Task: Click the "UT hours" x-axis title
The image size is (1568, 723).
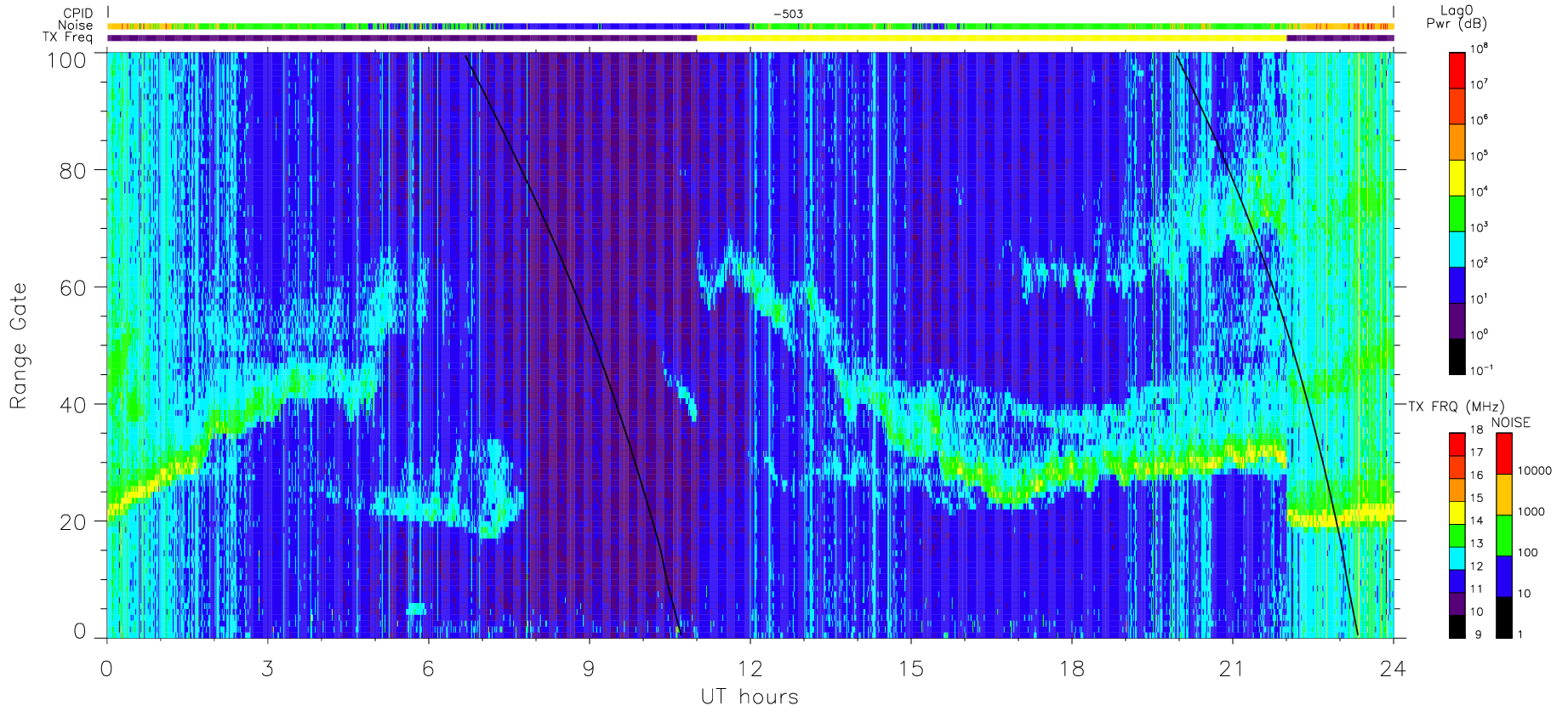Action: pyautogui.click(x=750, y=697)
